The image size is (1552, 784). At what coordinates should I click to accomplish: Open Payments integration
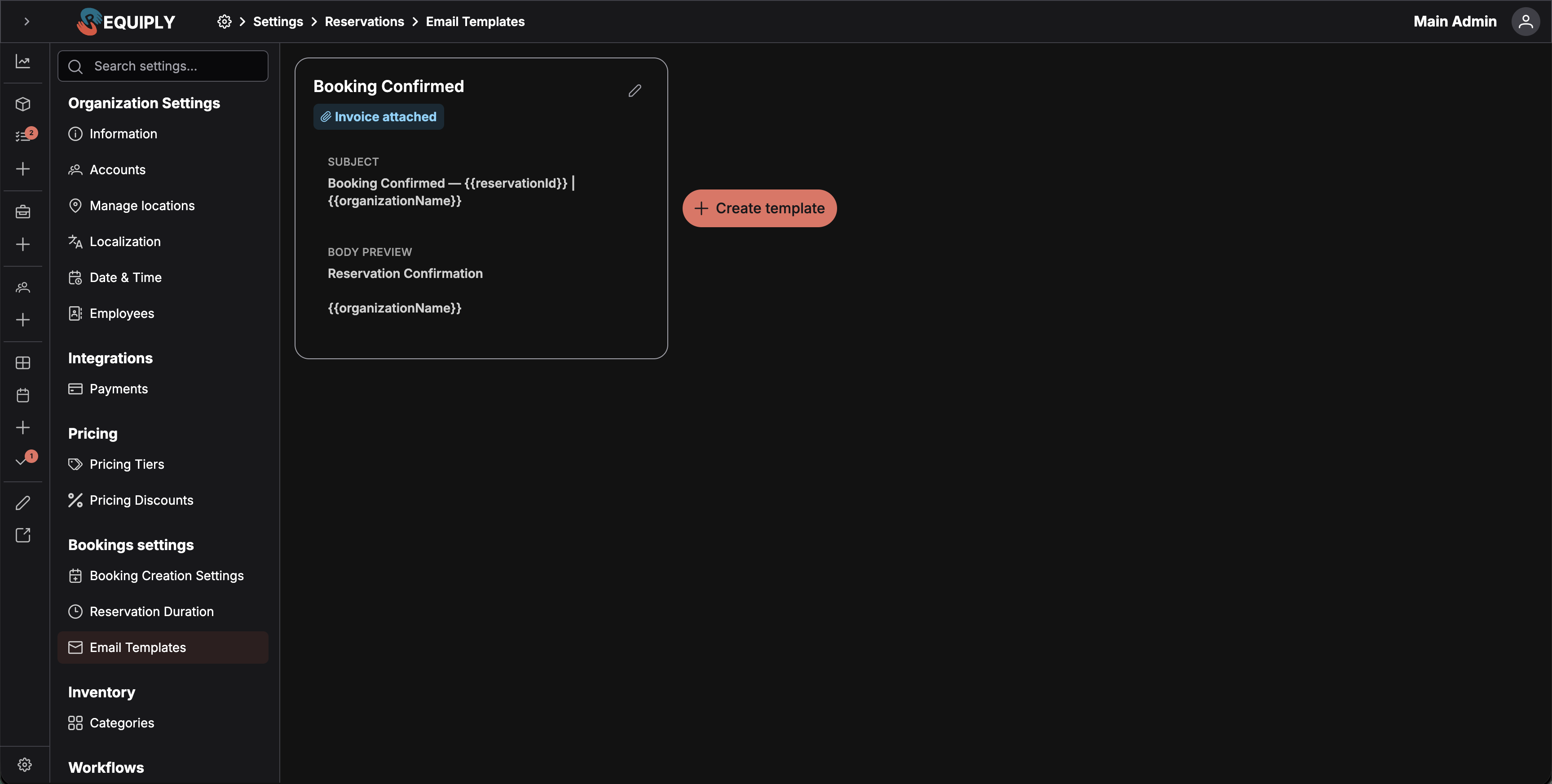tap(163, 389)
